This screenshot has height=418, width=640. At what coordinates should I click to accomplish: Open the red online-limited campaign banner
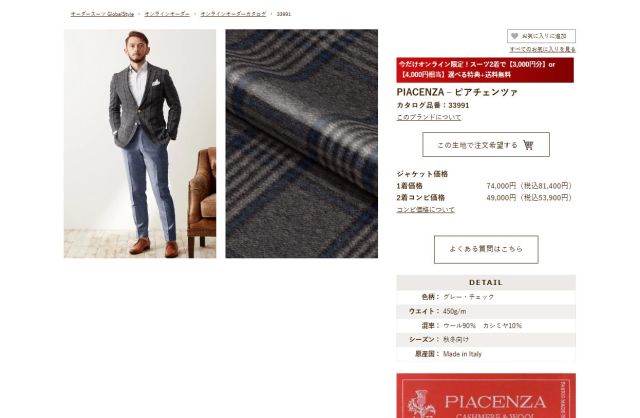click(485, 70)
